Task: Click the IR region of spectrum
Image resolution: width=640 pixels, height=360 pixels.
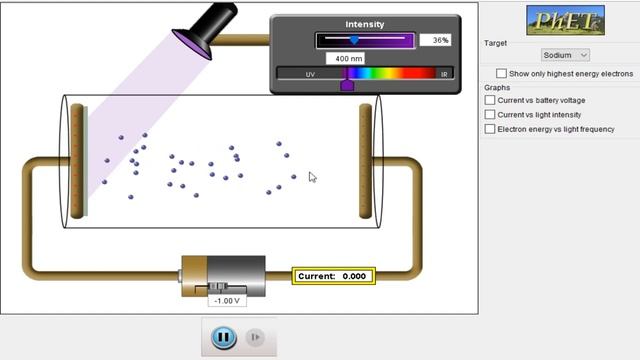Action: (x=444, y=74)
